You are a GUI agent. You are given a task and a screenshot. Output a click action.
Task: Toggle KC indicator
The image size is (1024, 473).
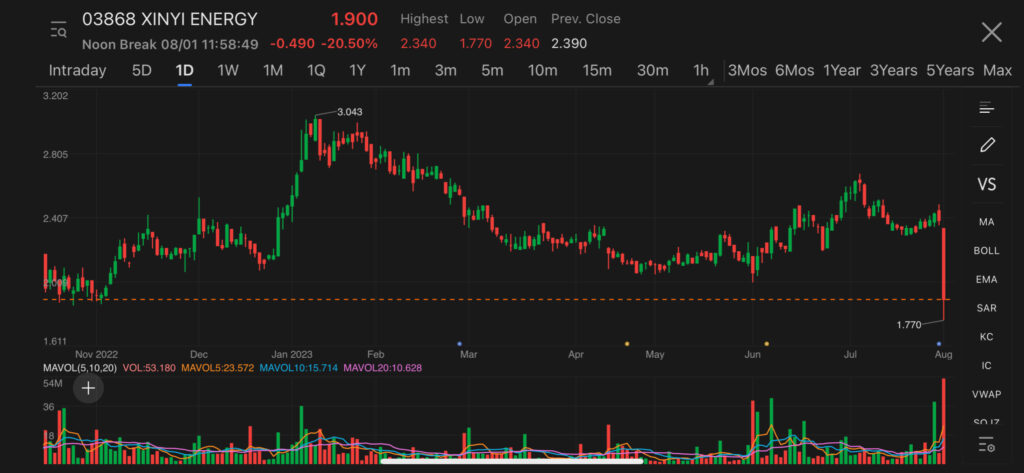coord(986,337)
